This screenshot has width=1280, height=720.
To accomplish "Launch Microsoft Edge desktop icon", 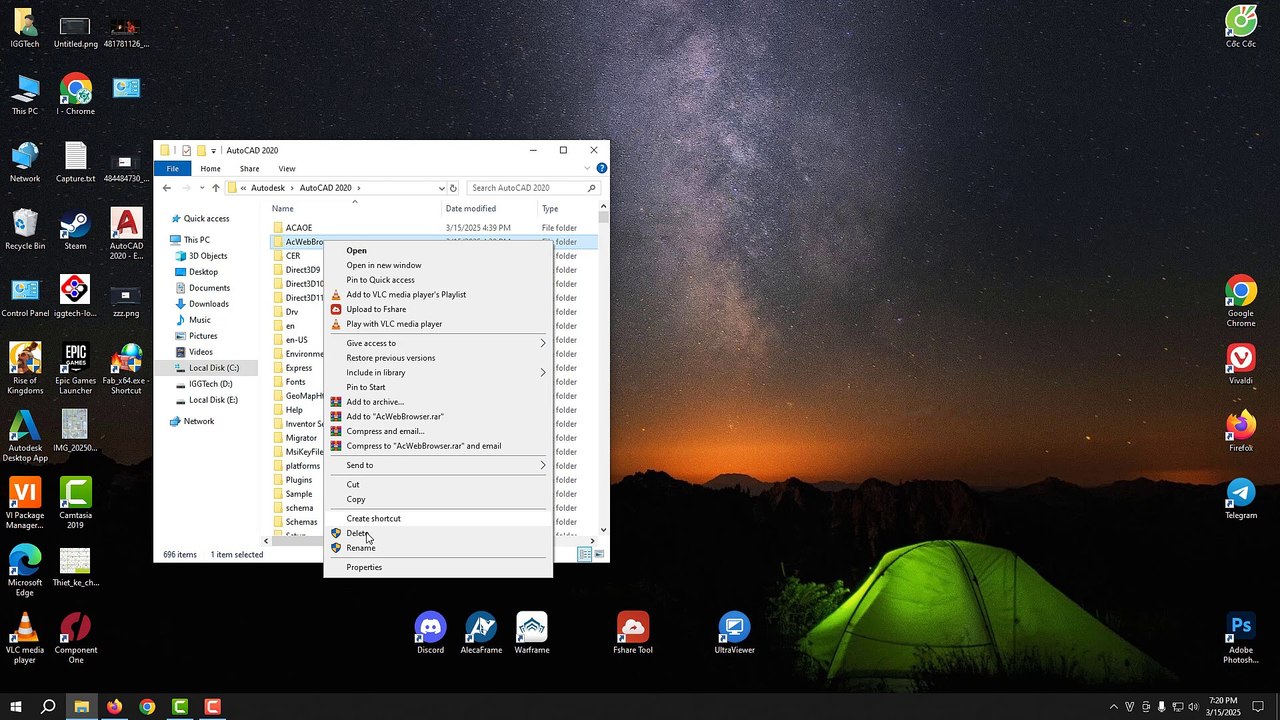I will [x=25, y=571].
